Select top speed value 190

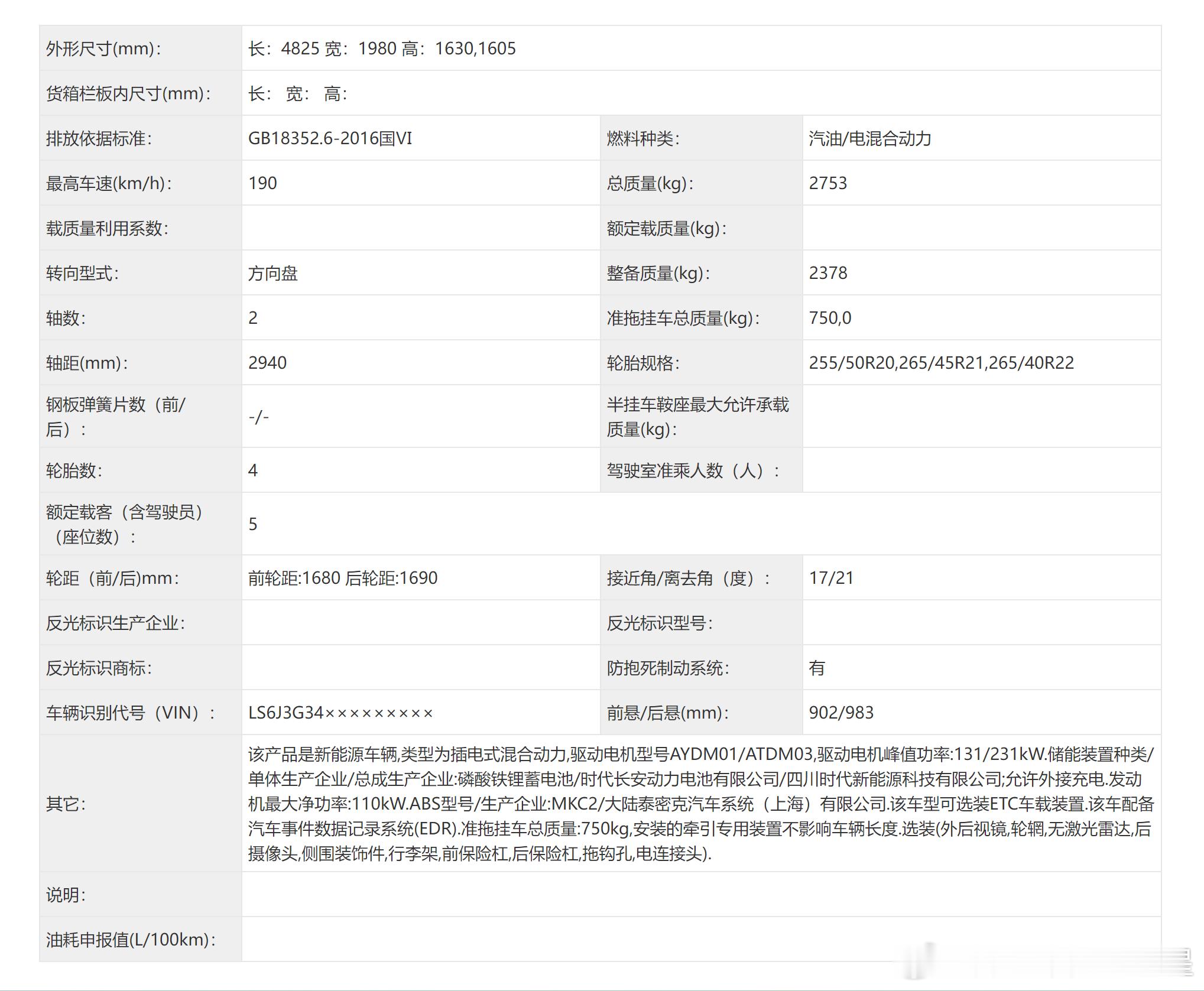click(262, 183)
